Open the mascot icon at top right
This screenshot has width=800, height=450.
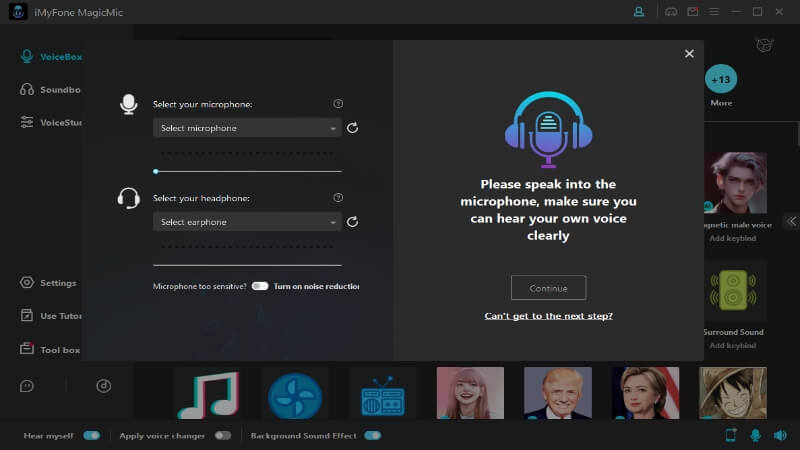coord(764,45)
